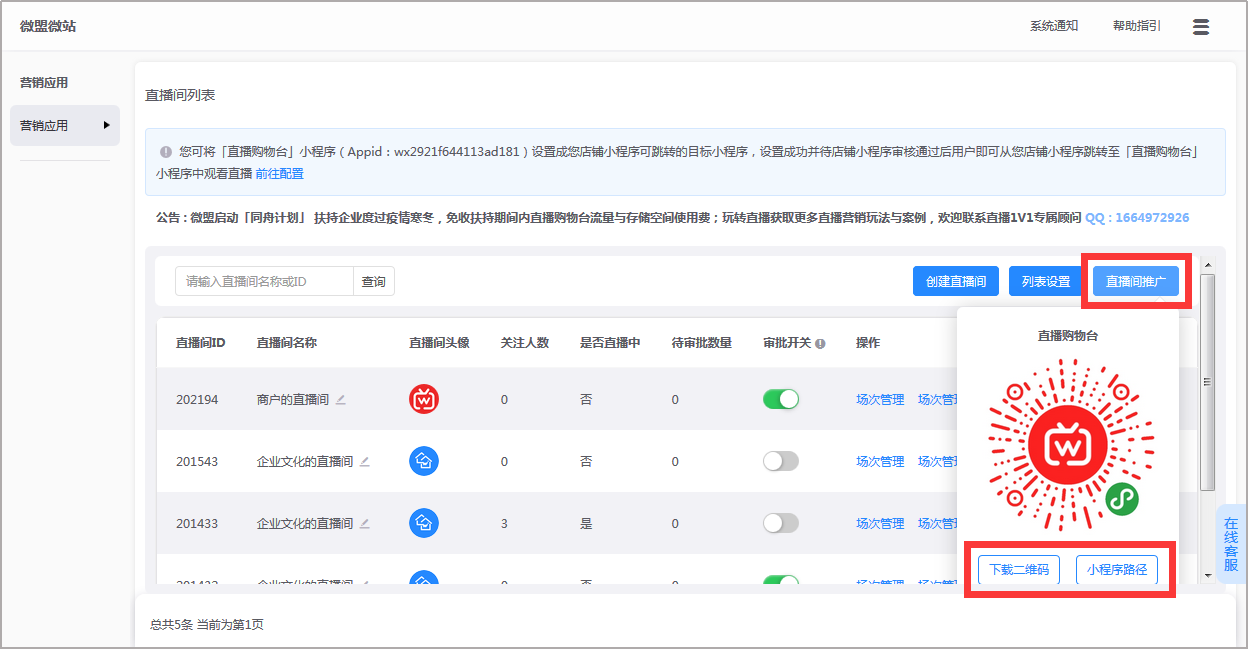The image size is (1249, 649).
Task: Click the 关注人数 column header
Action: (525, 343)
